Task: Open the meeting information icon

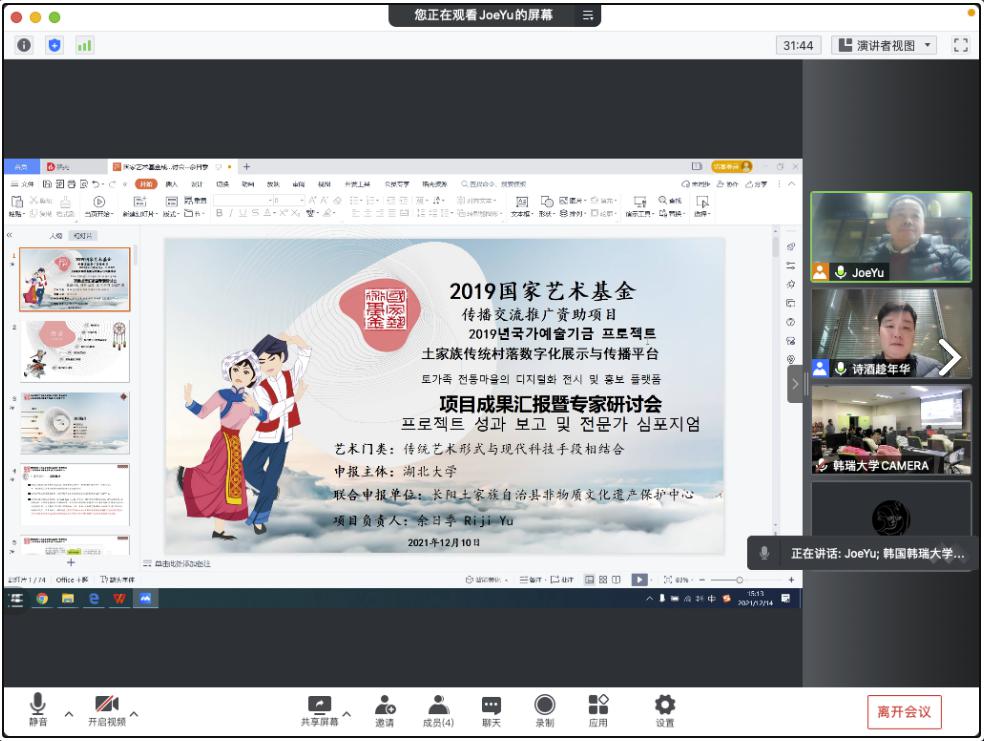Action: pos(24,45)
